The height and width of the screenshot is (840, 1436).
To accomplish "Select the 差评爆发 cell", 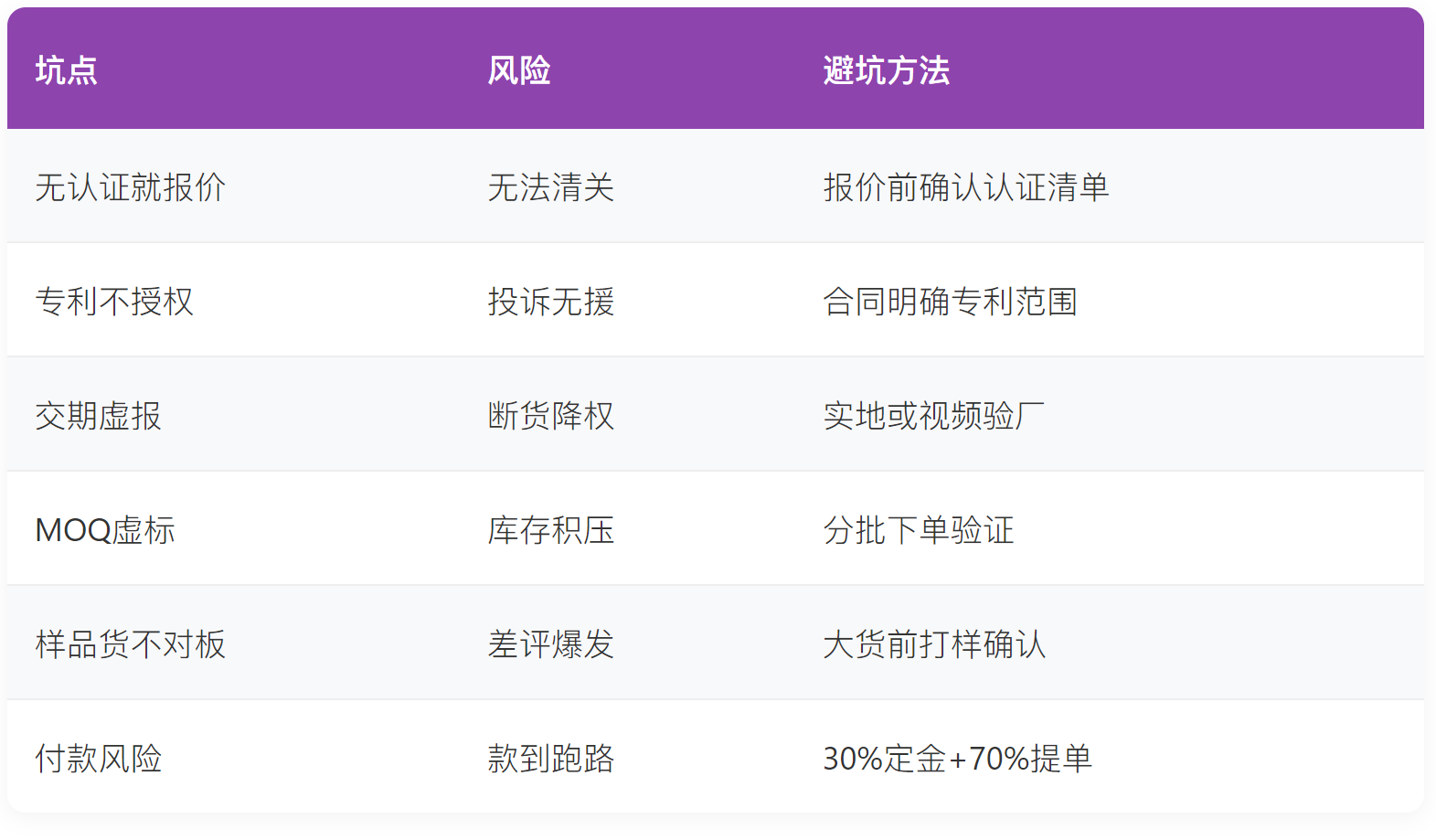I will pos(551,644).
